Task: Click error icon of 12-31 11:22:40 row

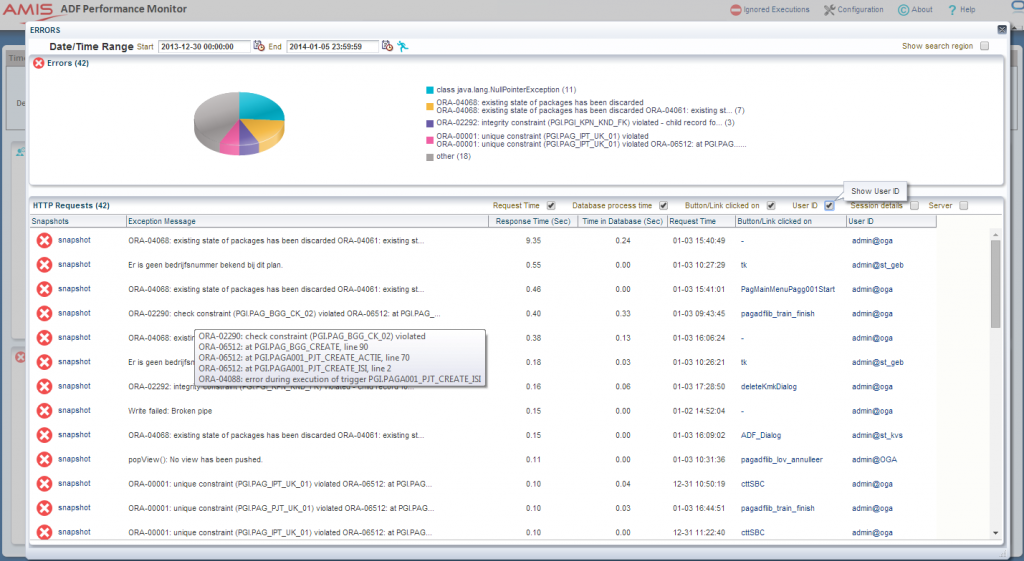Action: pos(44,532)
